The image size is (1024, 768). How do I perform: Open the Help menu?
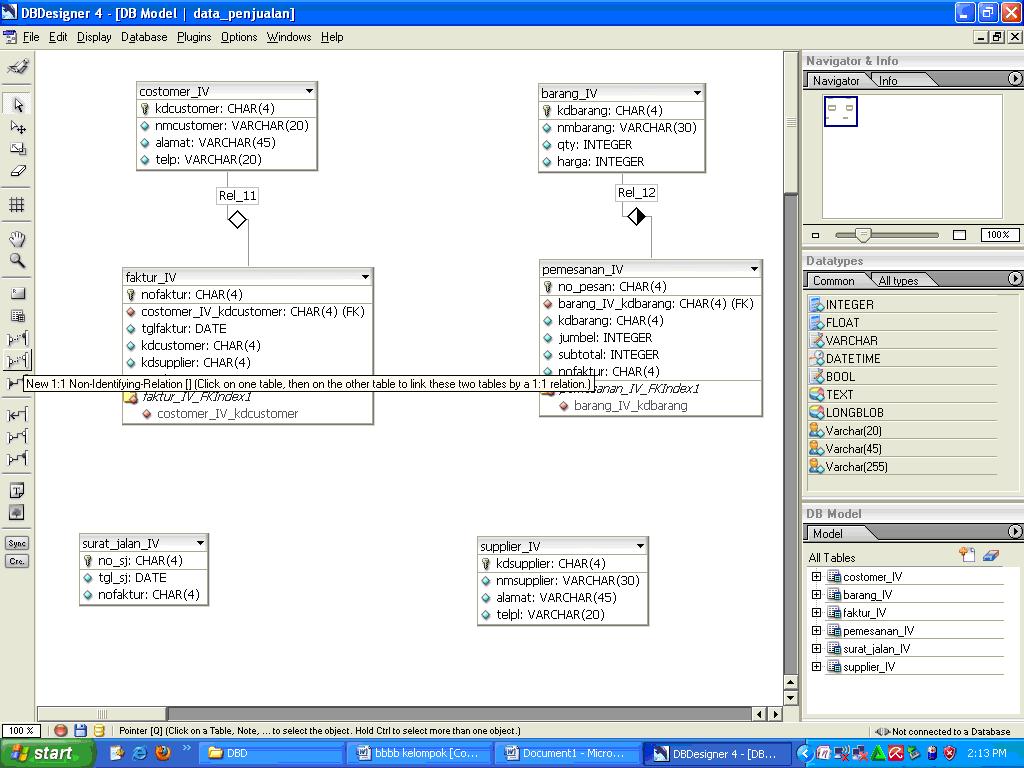[332, 37]
